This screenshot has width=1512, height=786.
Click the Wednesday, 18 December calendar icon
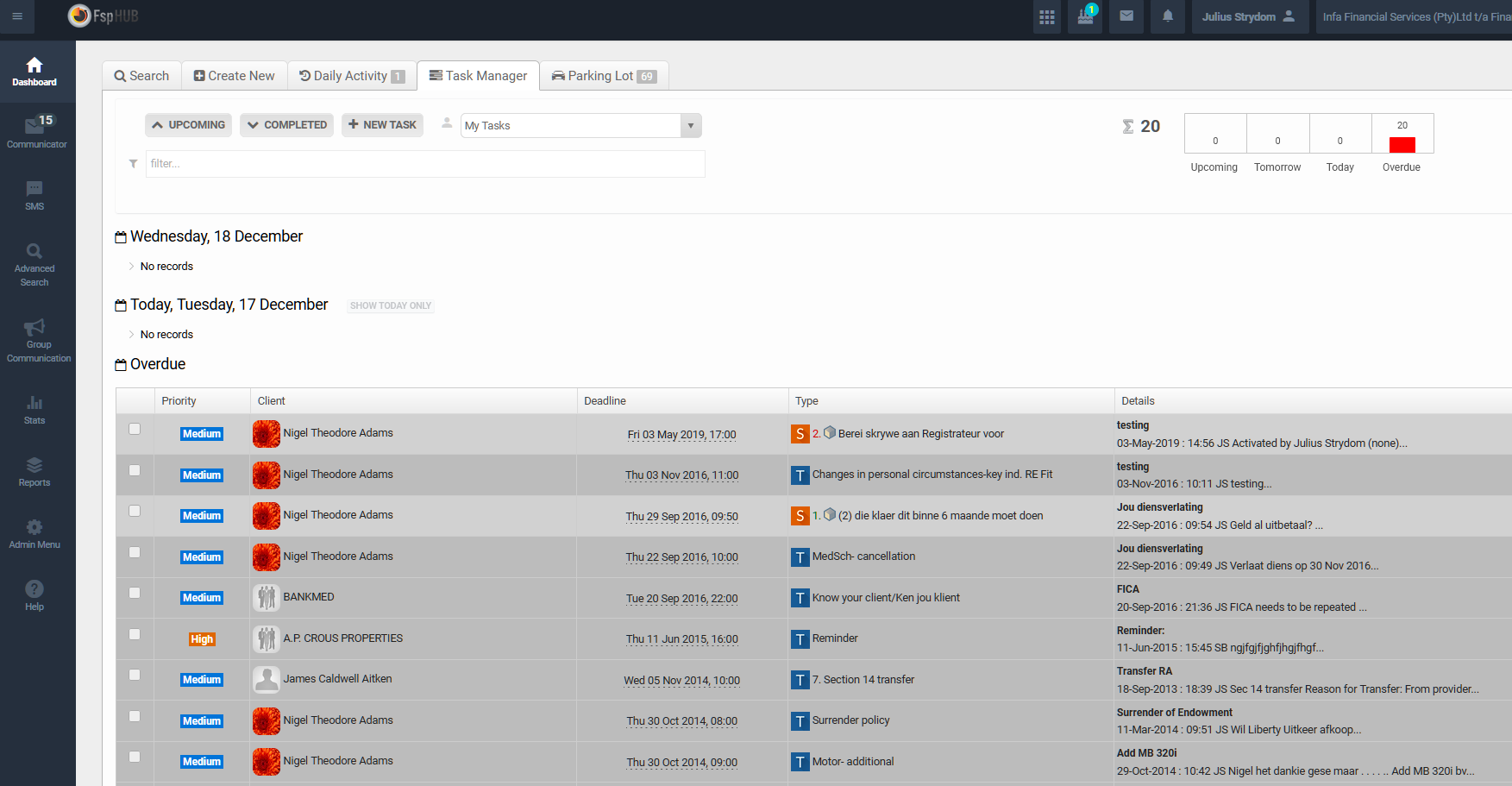[x=121, y=237]
